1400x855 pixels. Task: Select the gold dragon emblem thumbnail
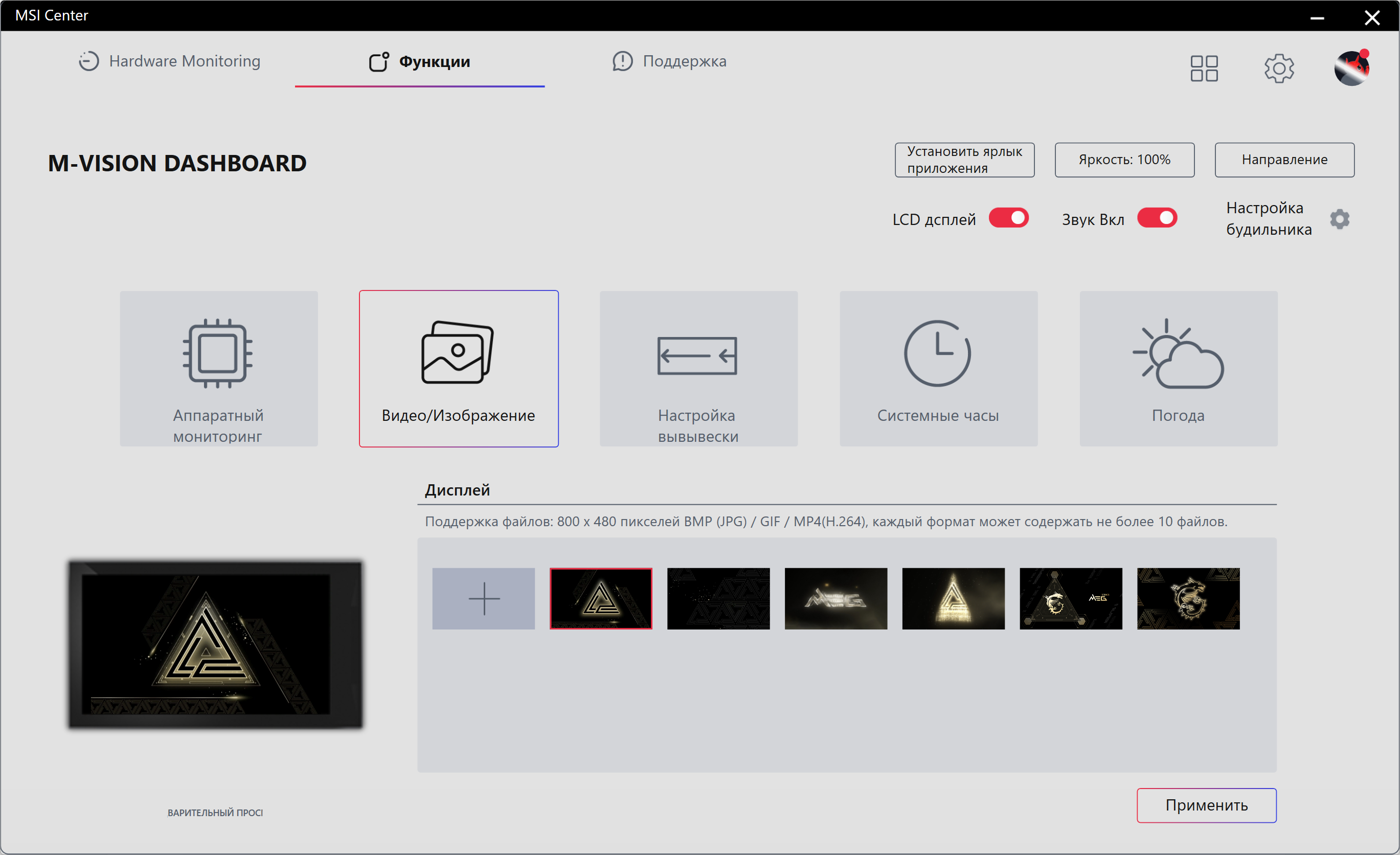pos(1189,599)
